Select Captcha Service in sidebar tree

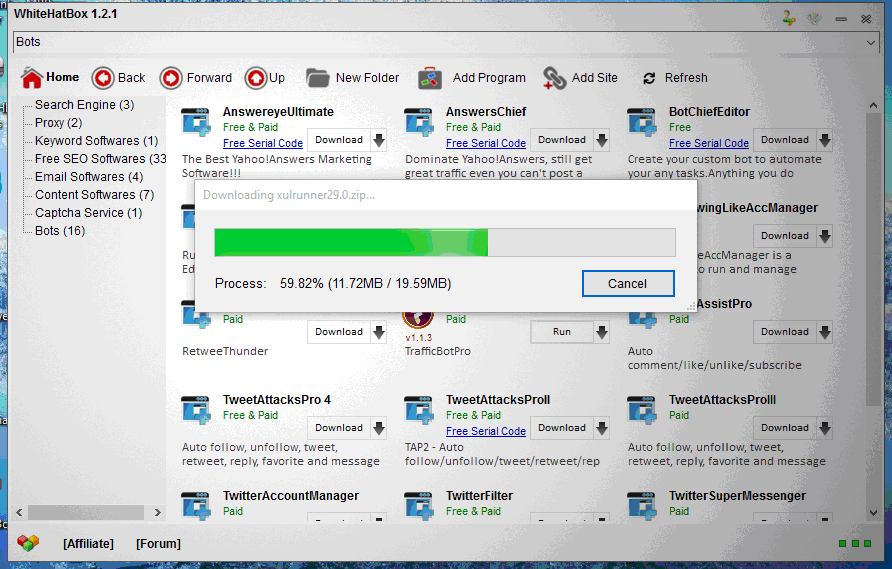[x=88, y=213]
